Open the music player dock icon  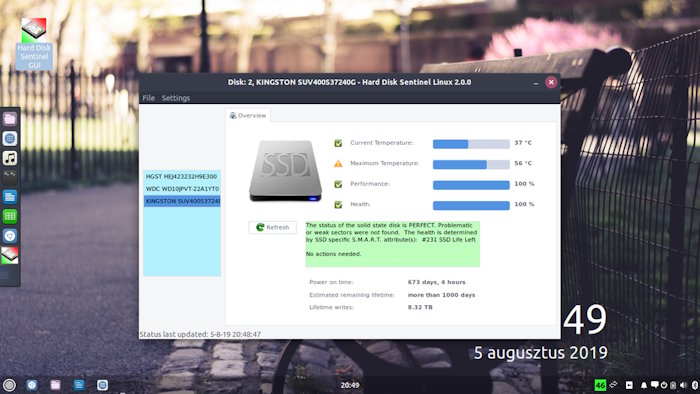tap(10, 158)
